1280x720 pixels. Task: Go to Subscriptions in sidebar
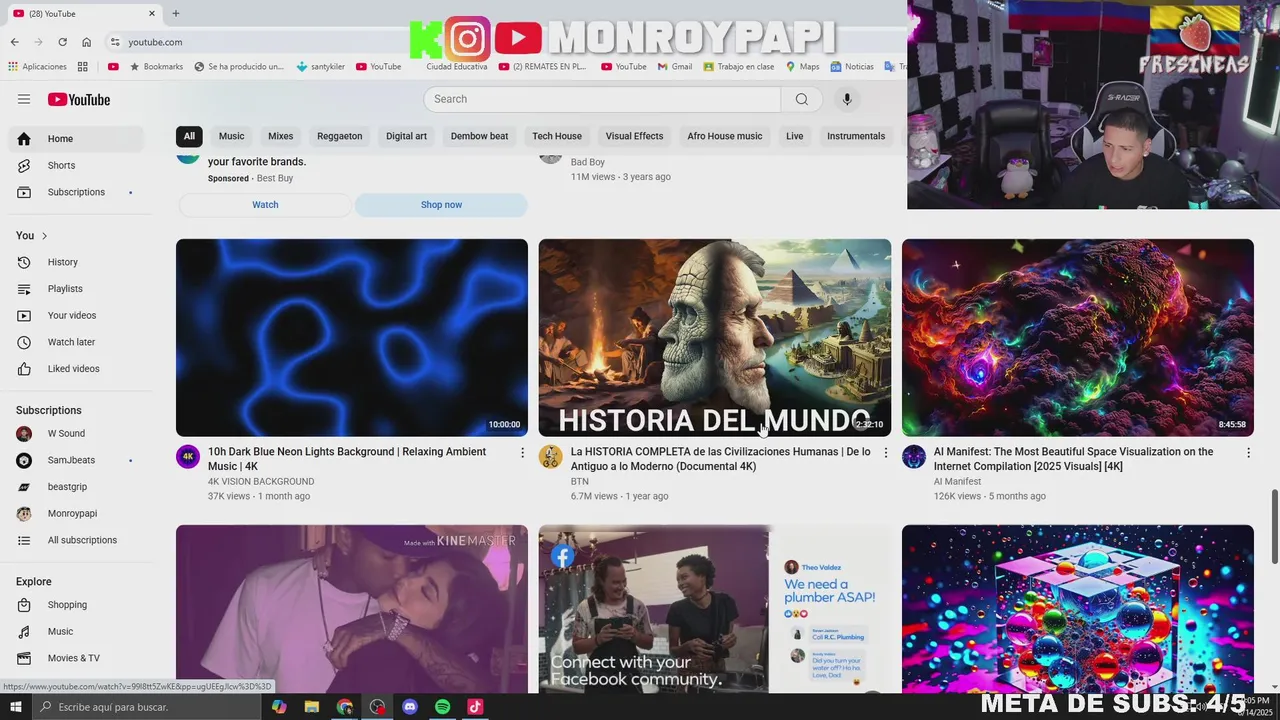[76, 192]
